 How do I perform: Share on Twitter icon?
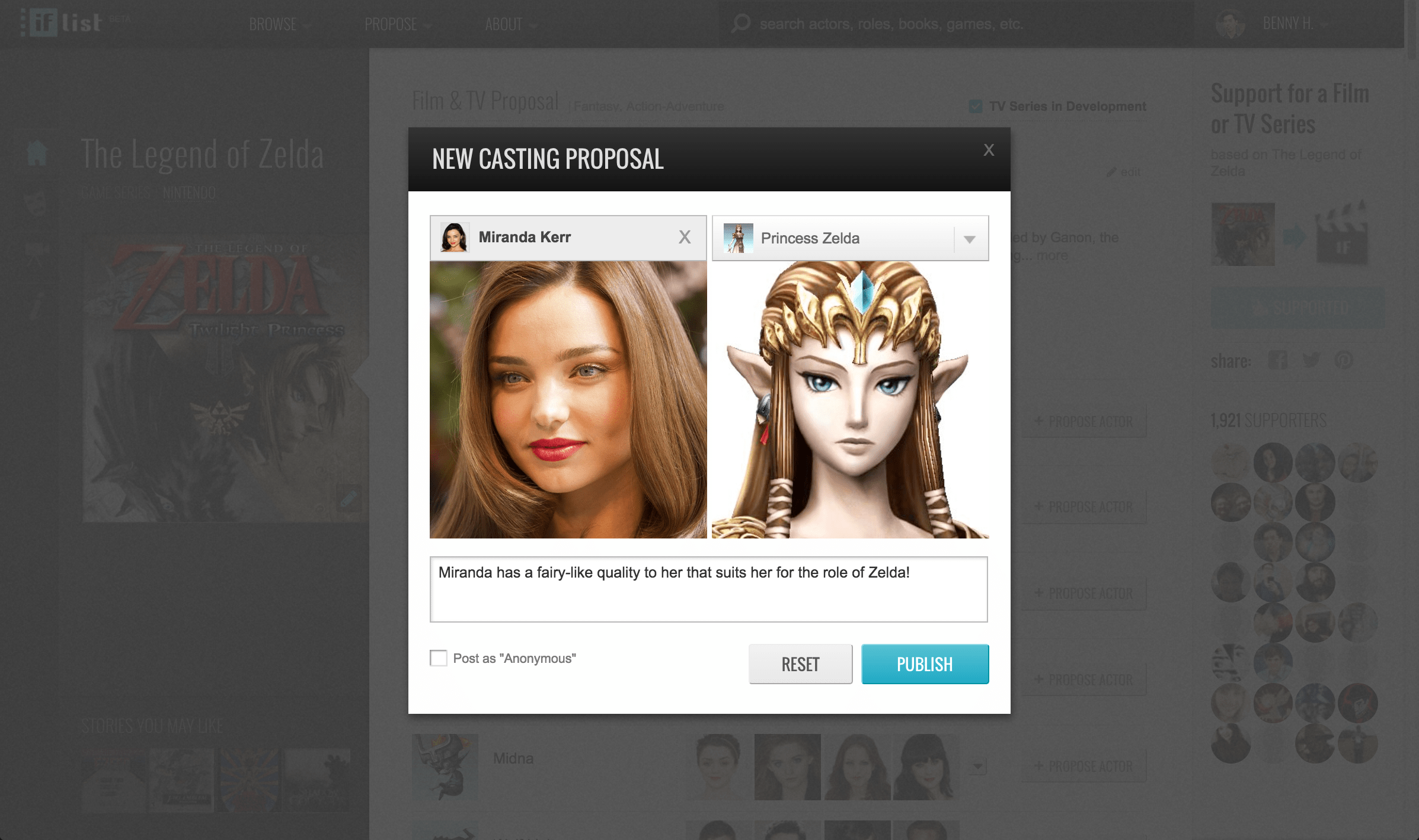(1311, 360)
